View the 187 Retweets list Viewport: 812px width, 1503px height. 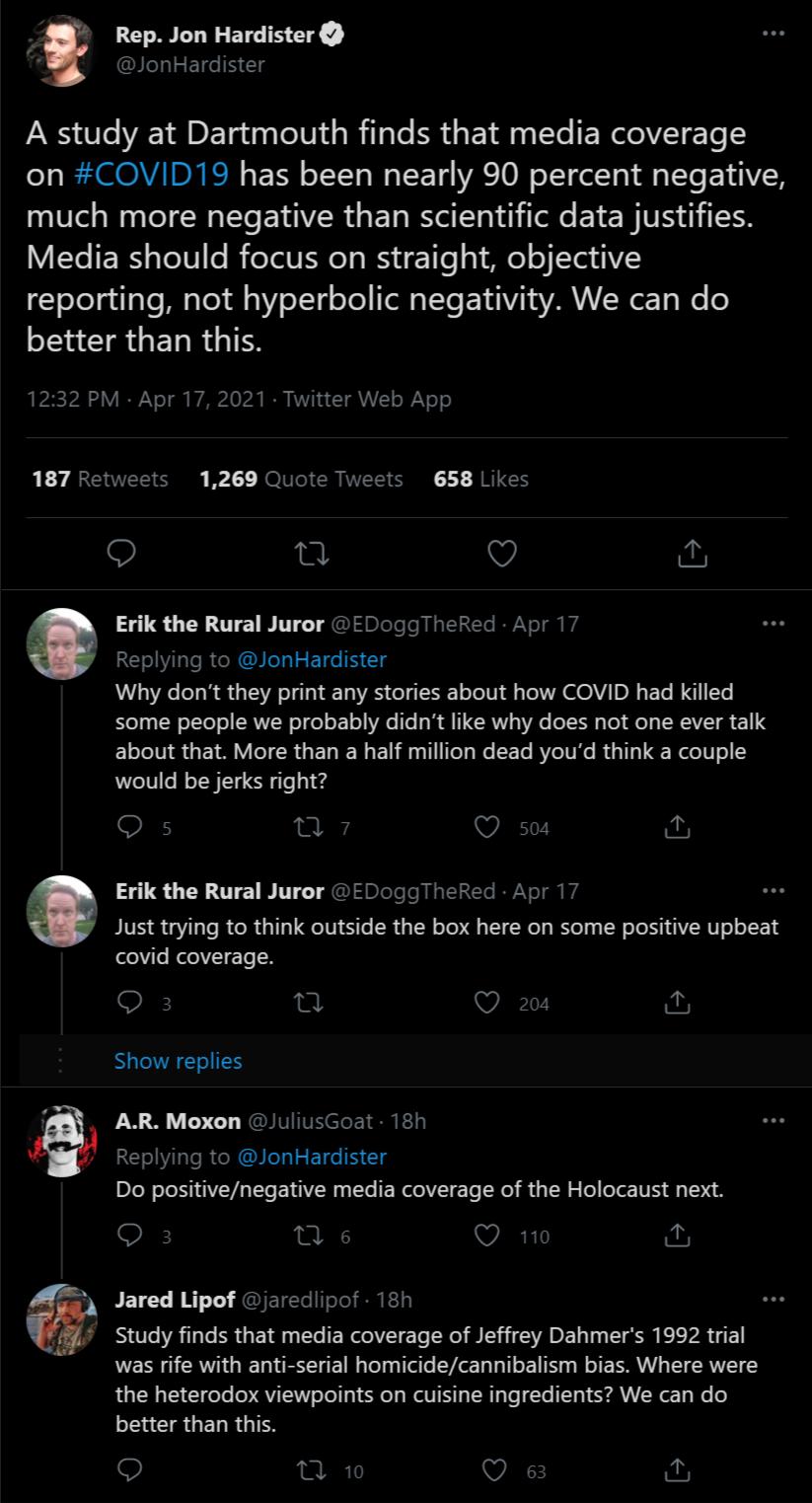pos(100,480)
